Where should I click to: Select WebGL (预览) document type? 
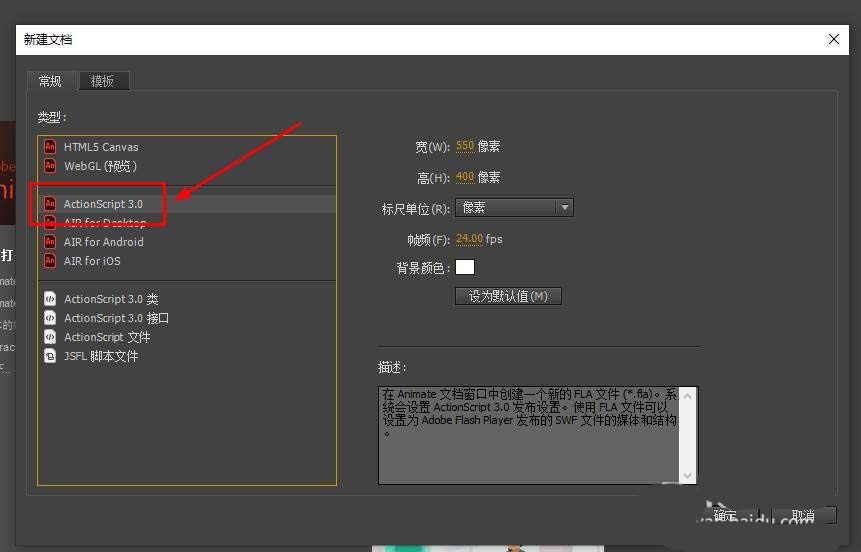pyautogui.click(x=187, y=166)
